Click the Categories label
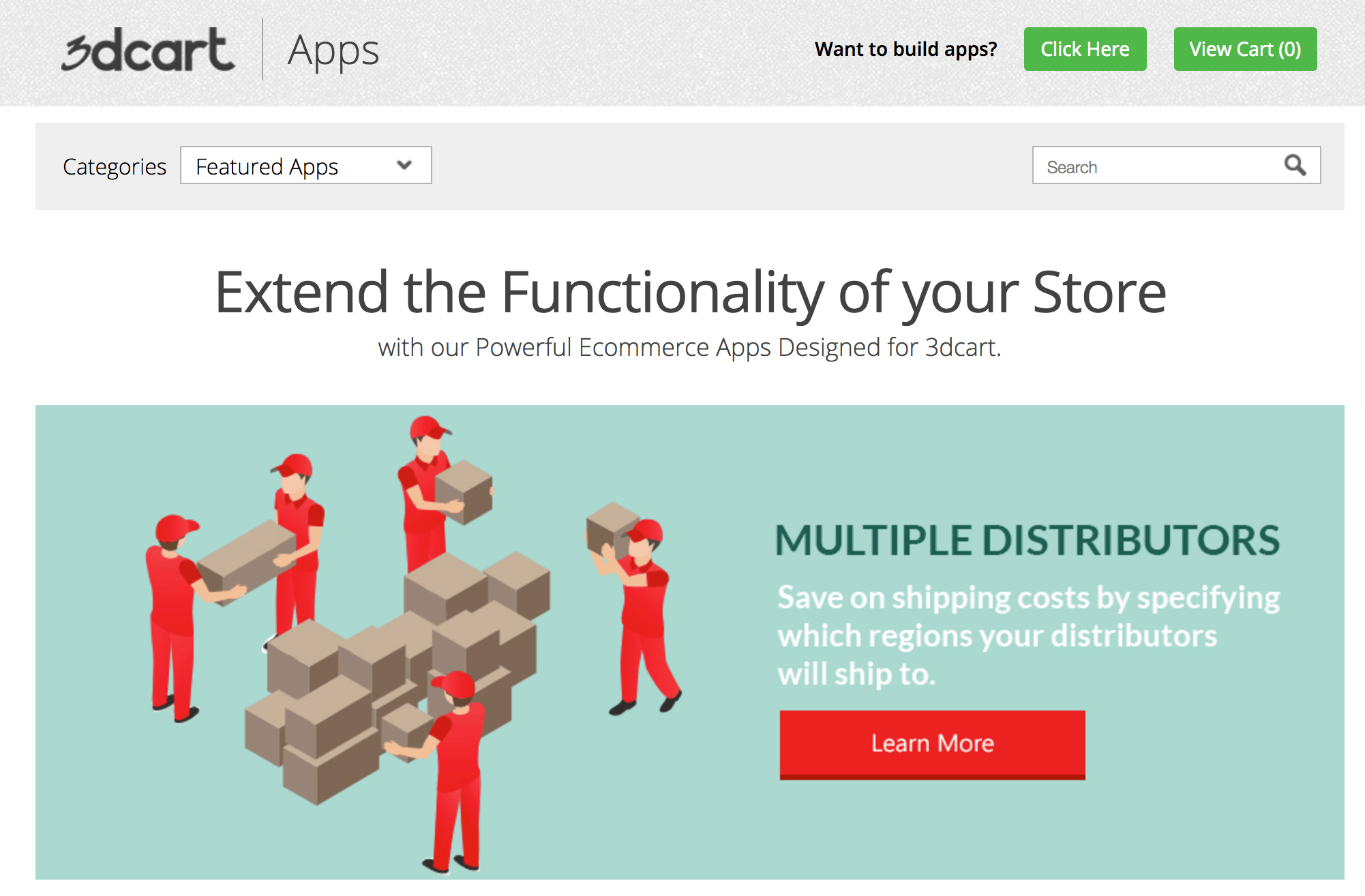This screenshot has width=1365, height=896. (115, 166)
